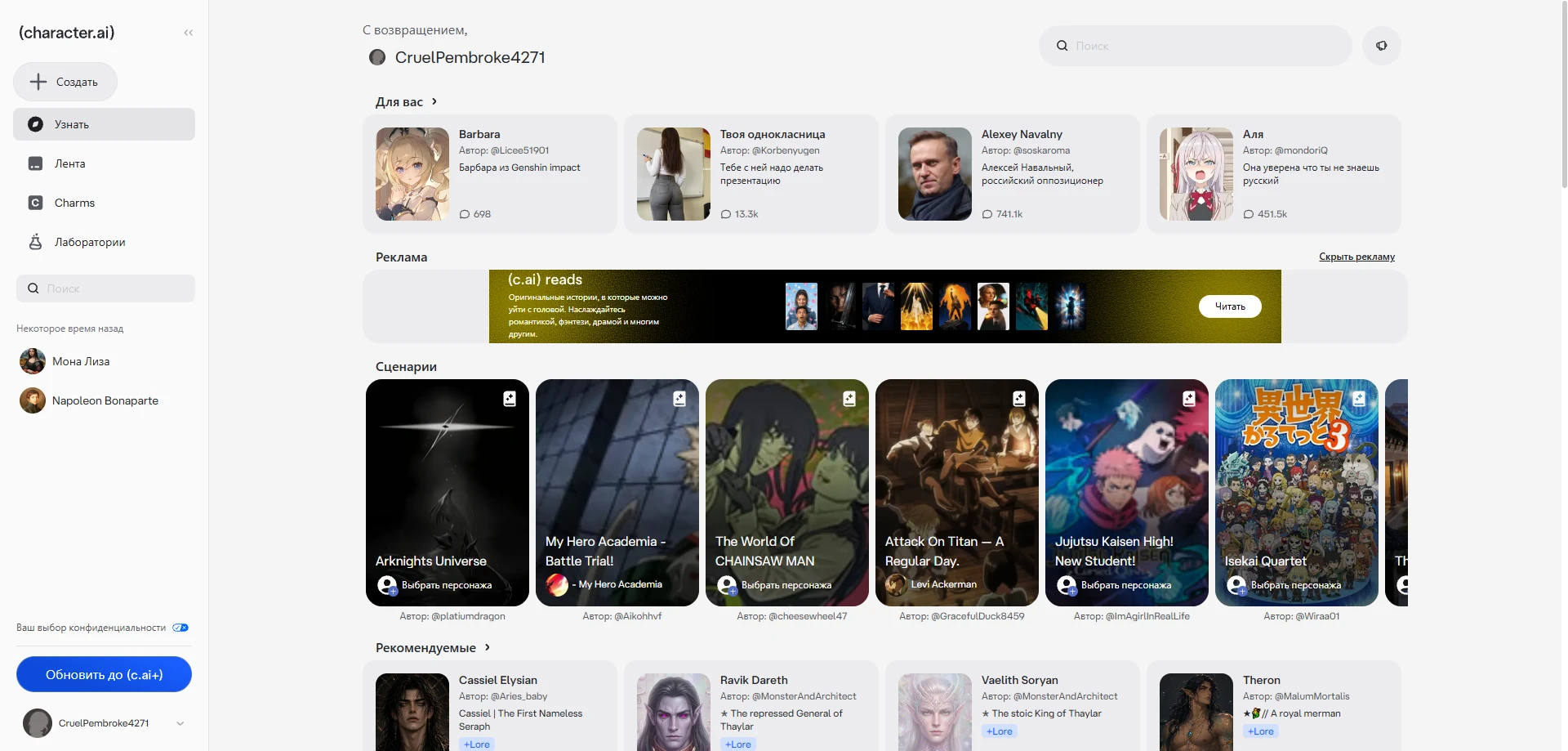Open Лаборатории in the sidebar
The image size is (1568, 751).
point(104,242)
